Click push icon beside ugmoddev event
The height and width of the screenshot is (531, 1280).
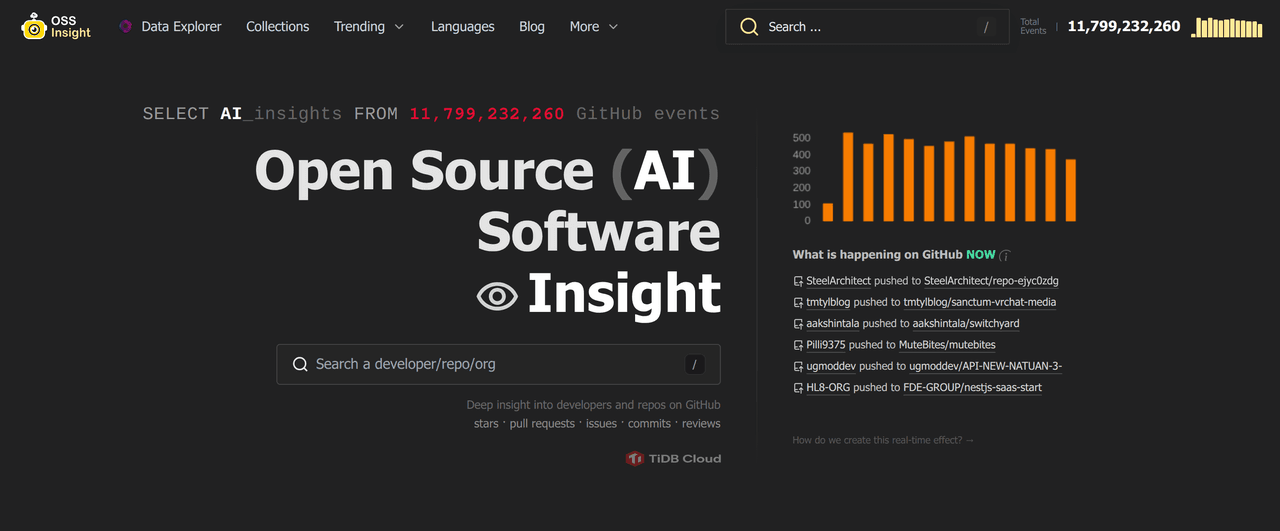click(798, 367)
